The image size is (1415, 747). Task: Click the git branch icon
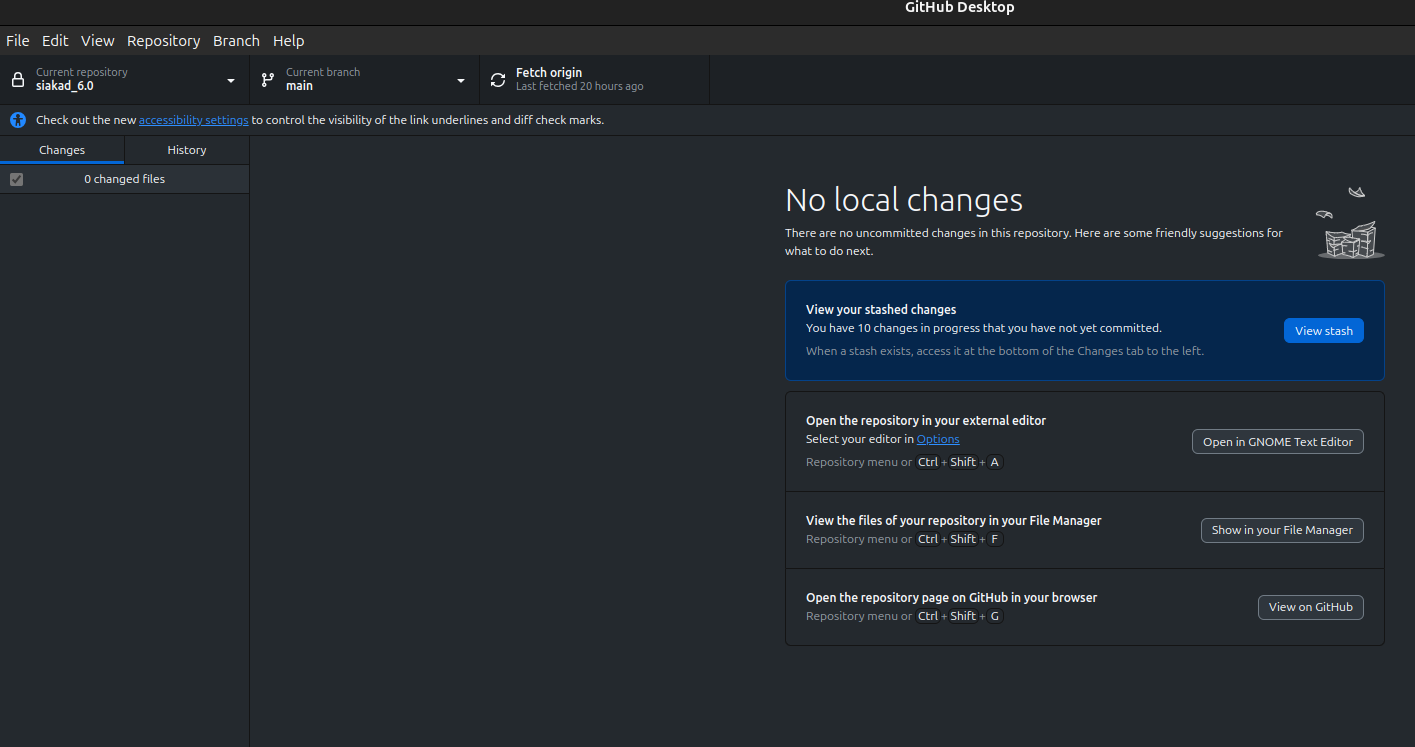(267, 80)
